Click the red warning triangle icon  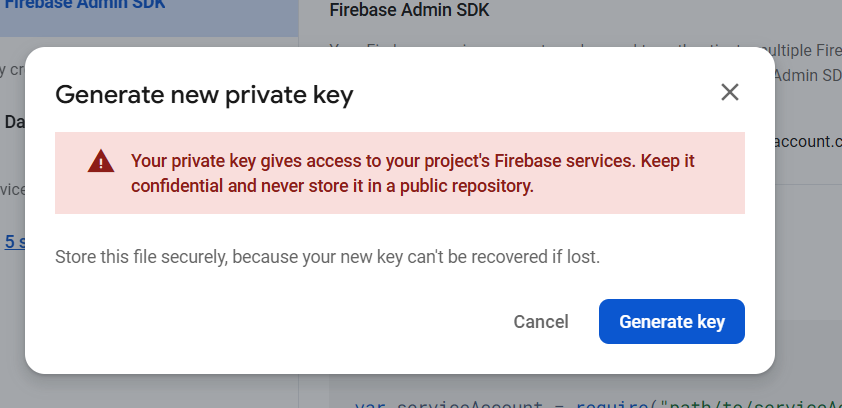tap(100, 161)
